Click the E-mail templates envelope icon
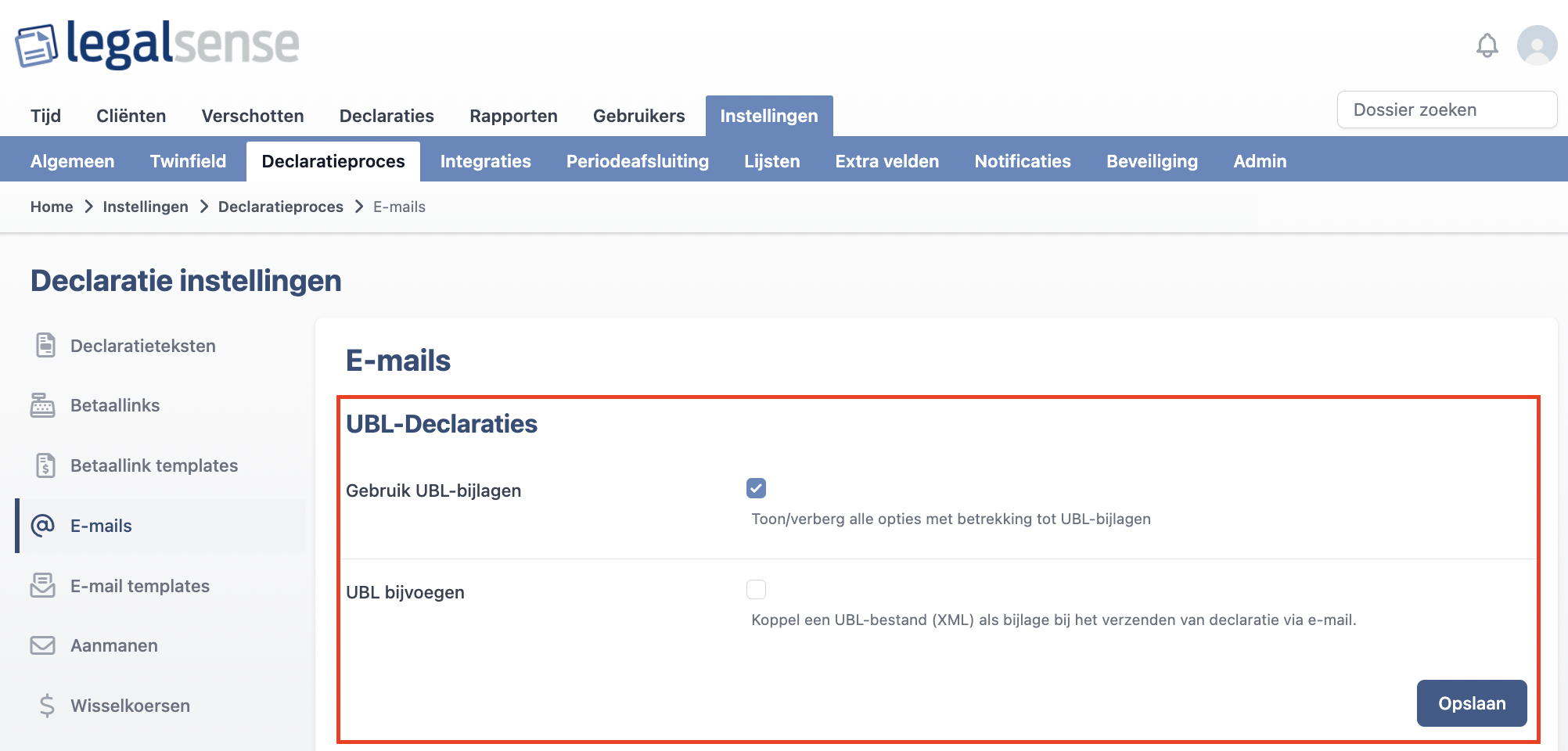The image size is (1568, 751). pyautogui.click(x=43, y=585)
